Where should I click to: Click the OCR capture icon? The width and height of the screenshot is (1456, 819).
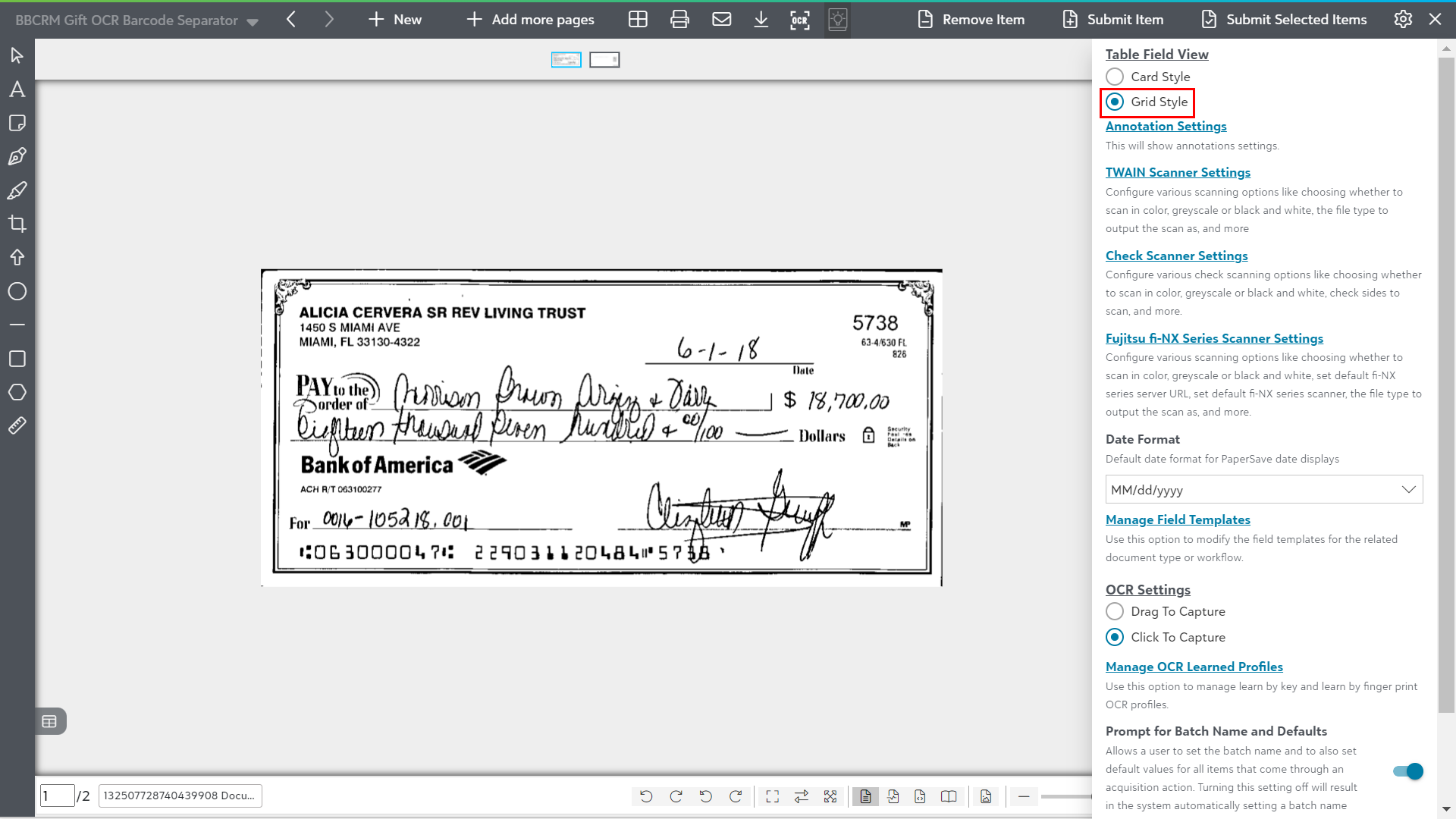tap(799, 20)
